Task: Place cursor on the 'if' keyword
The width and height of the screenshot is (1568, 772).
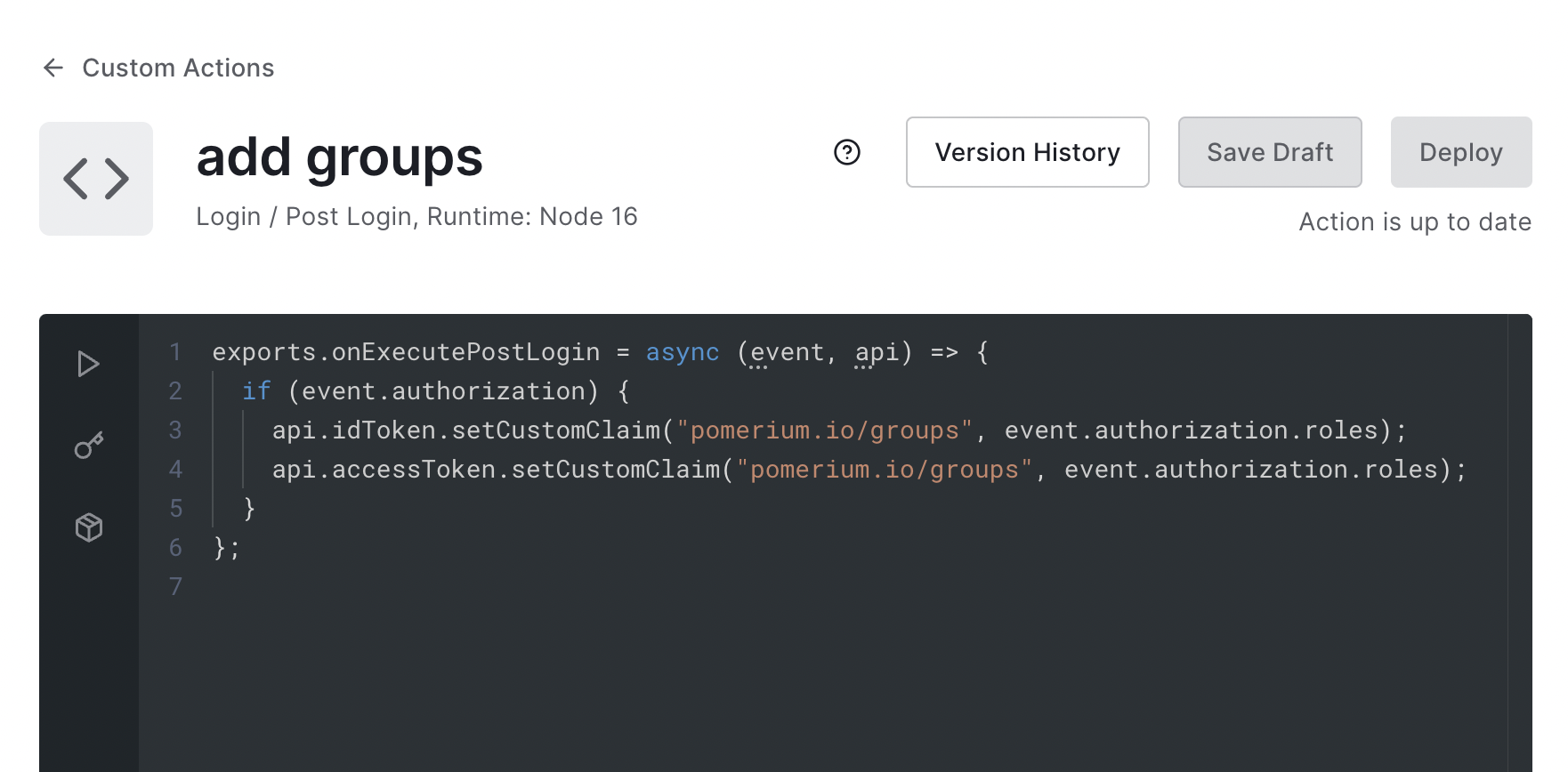Action: point(256,391)
